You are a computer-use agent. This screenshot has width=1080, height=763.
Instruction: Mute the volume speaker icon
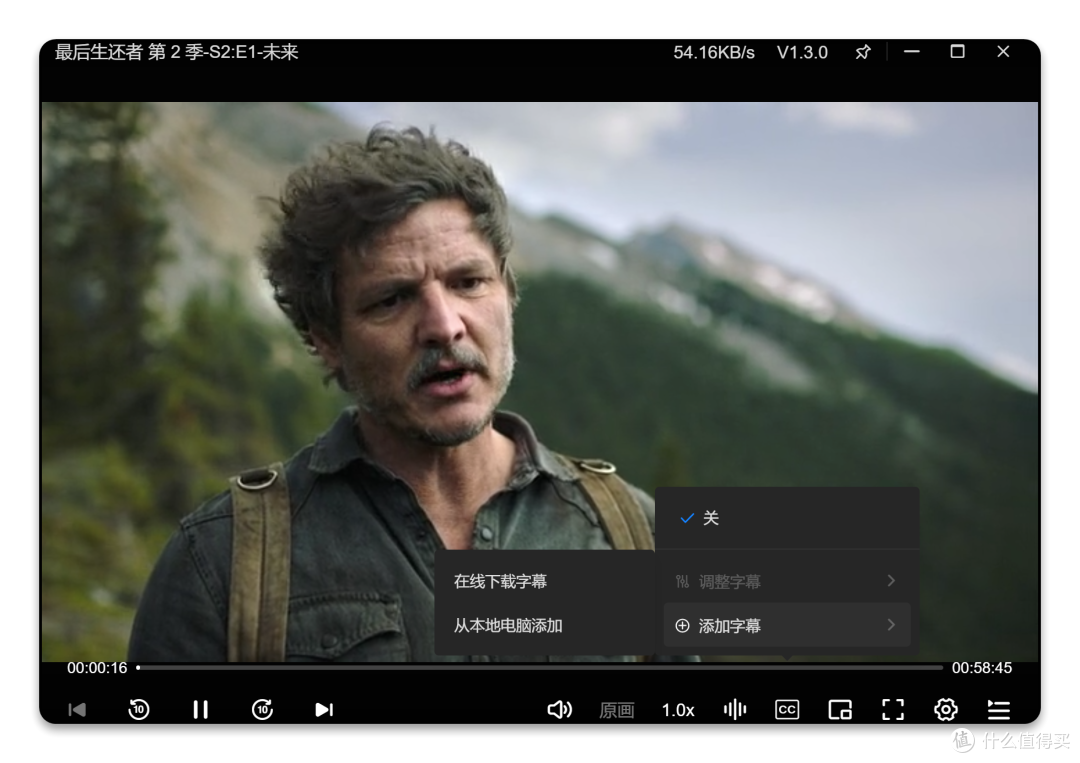559,709
